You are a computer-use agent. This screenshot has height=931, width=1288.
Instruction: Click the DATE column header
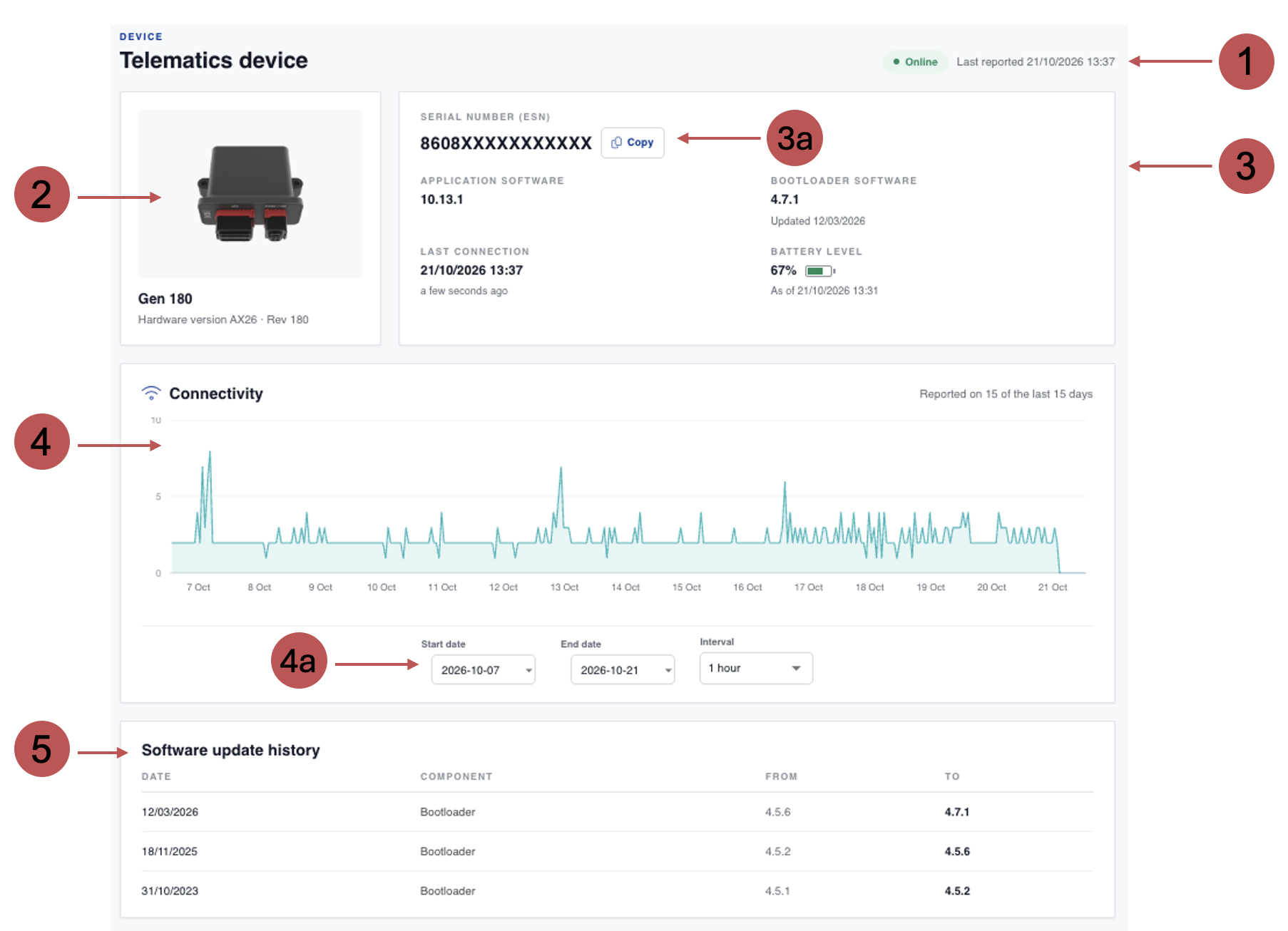[x=156, y=776]
